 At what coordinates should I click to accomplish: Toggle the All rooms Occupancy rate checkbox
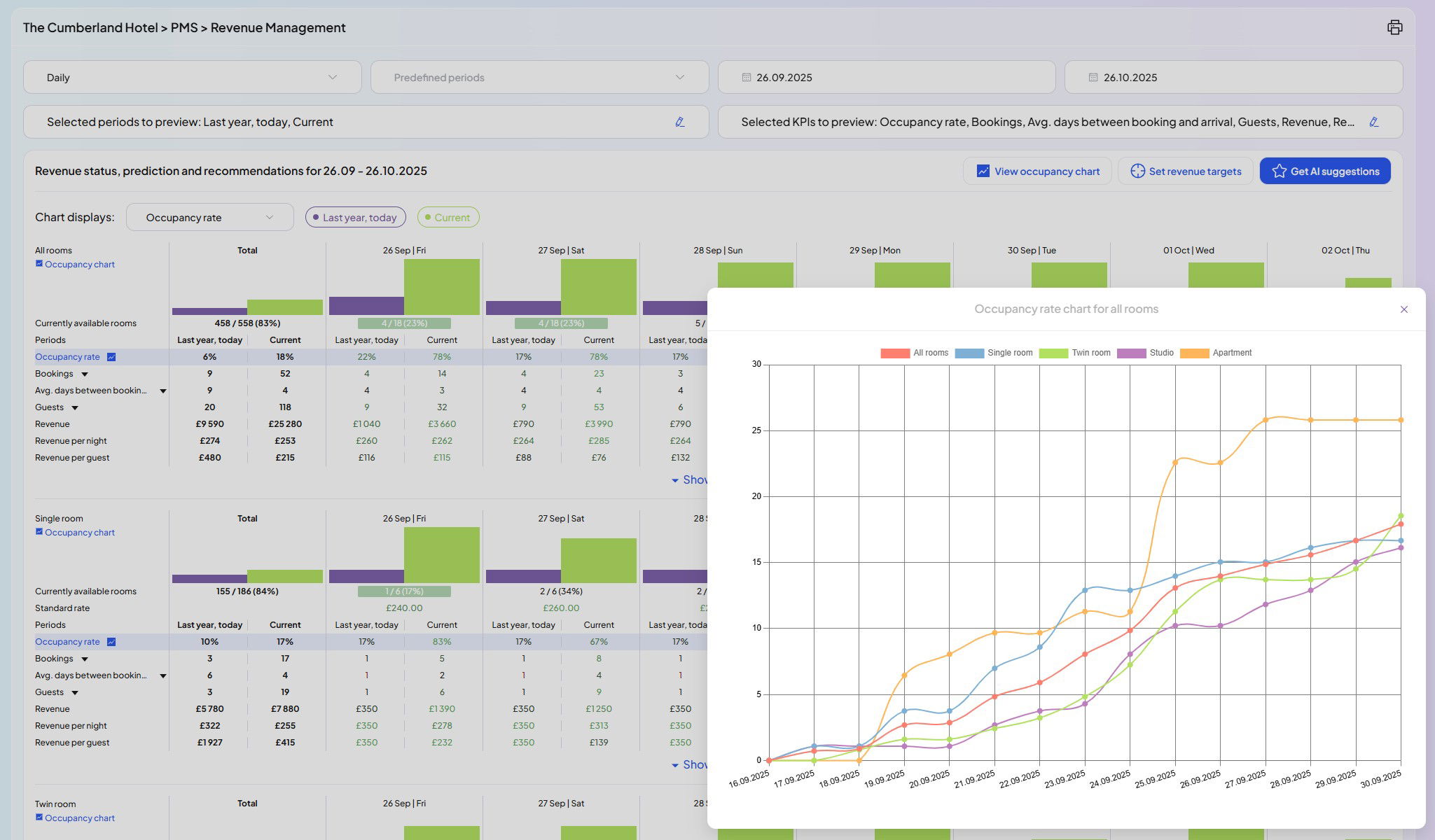[x=111, y=357]
